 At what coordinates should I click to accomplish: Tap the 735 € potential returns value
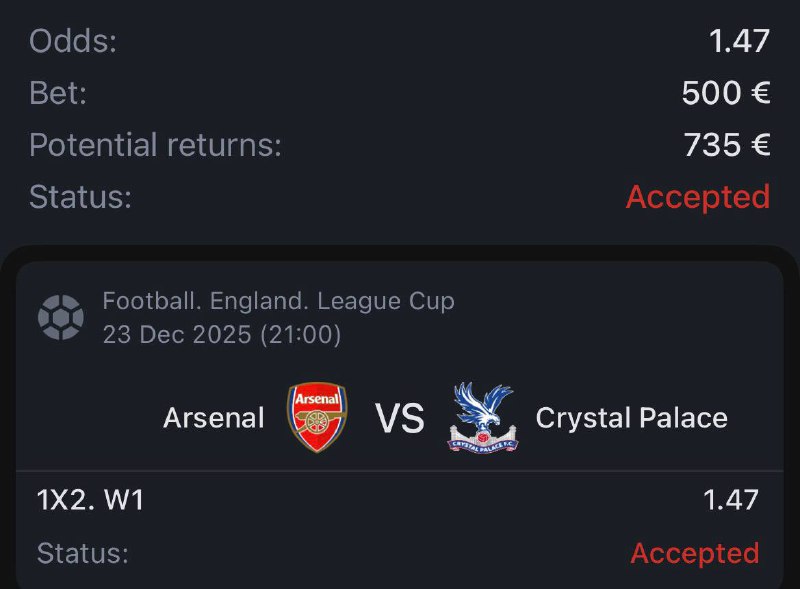click(x=726, y=145)
